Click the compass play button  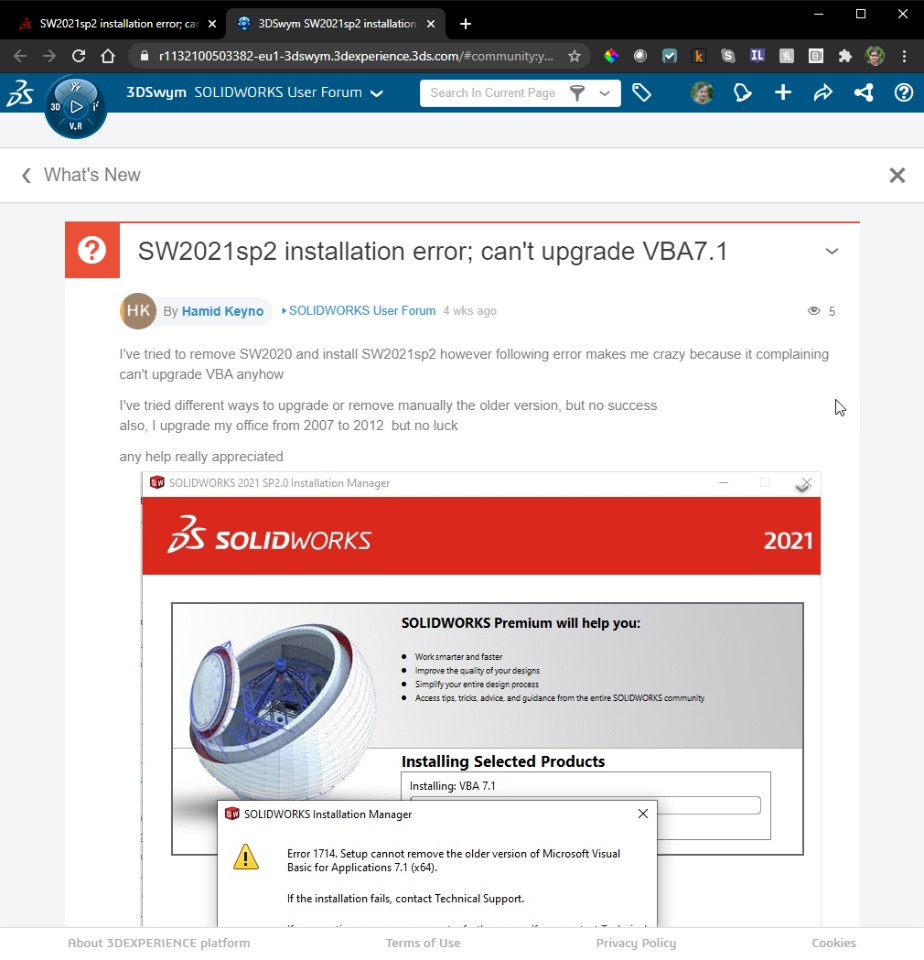click(x=76, y=107)
